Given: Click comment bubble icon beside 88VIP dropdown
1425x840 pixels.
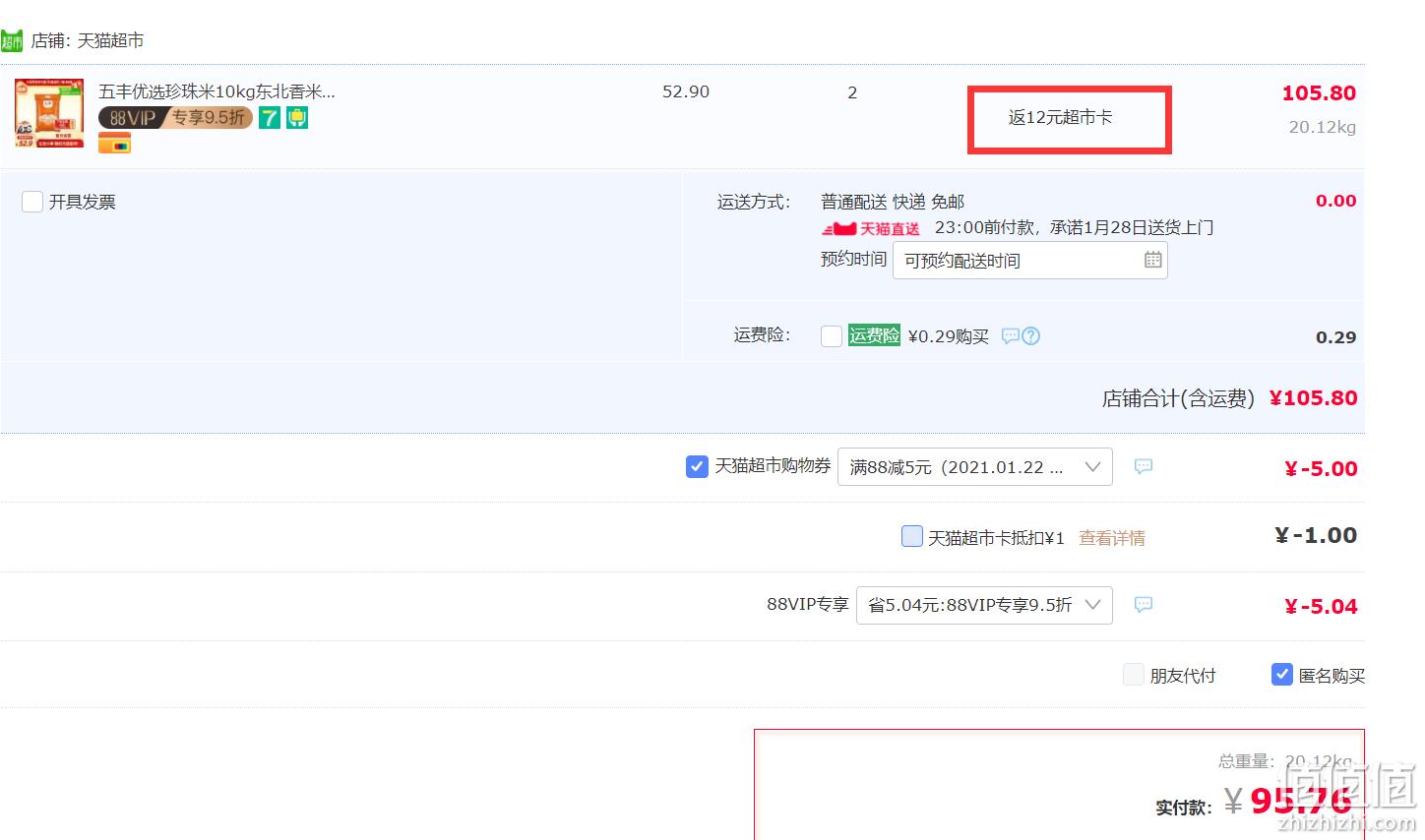Looking at the screenshot, I should tap(1143, 605).
